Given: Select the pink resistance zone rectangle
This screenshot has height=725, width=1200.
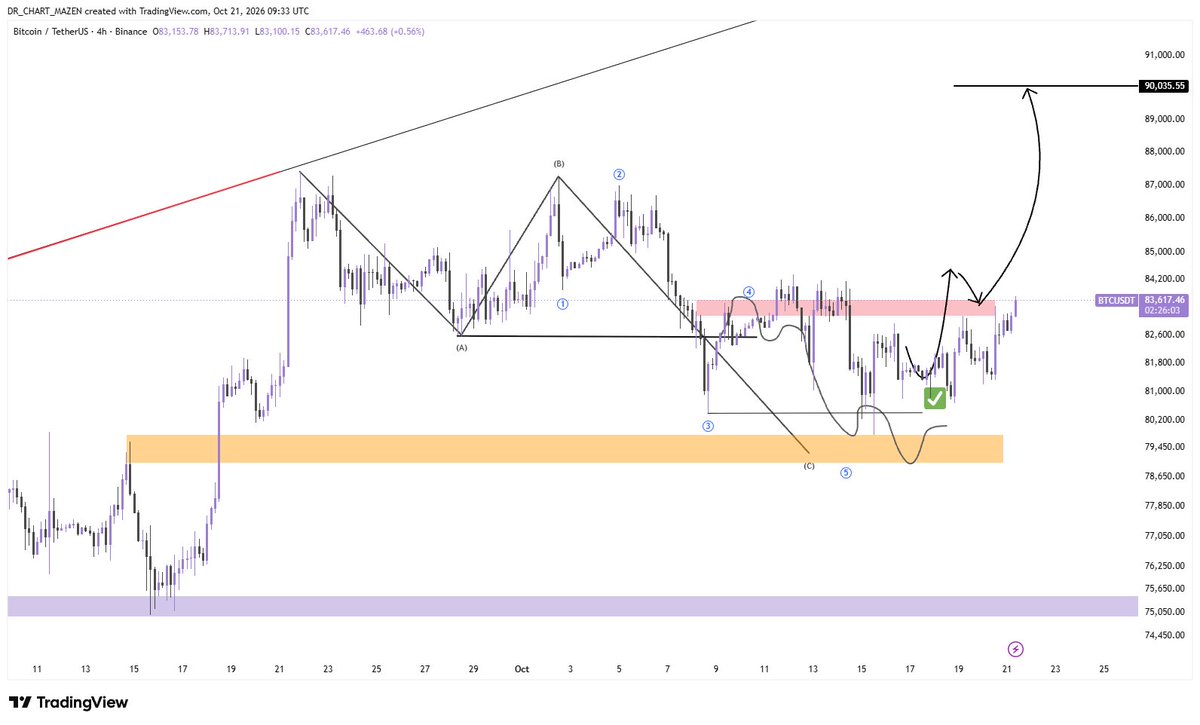Looking at the screenshot, I should click(x=846, y=308).
